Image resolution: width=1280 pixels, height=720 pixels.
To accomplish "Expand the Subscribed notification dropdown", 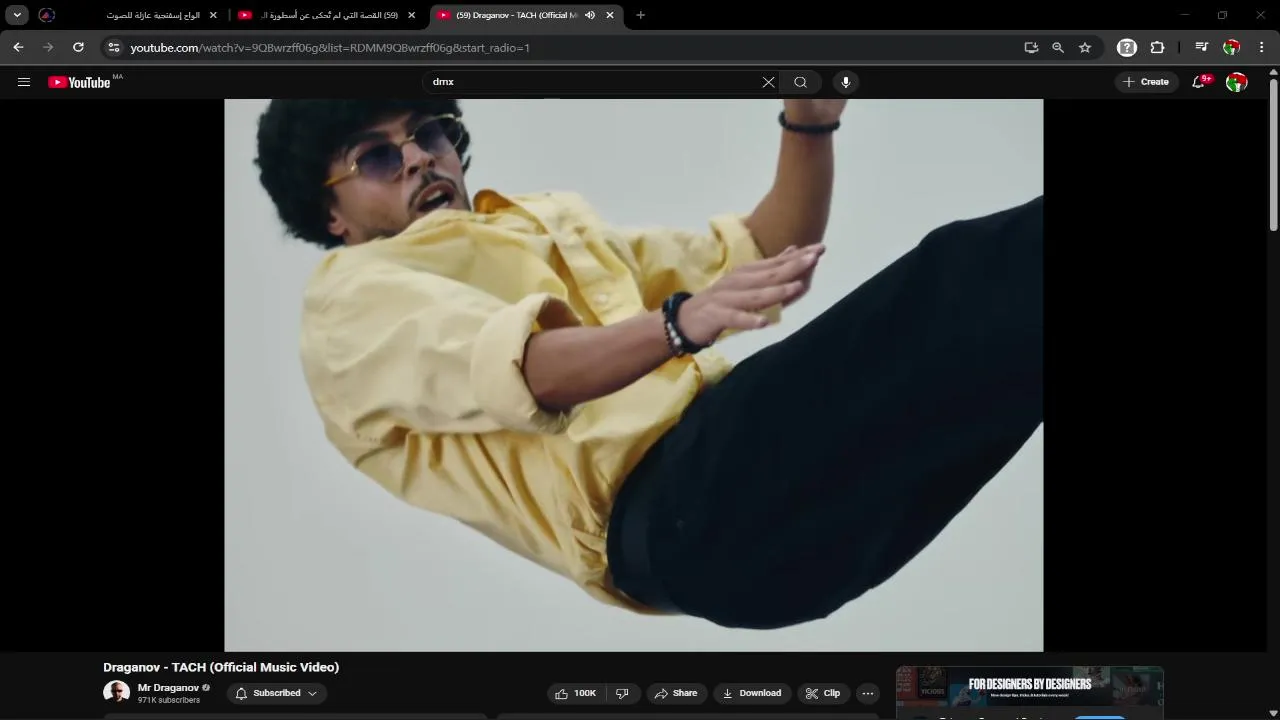I will click(x=277, y=693).
